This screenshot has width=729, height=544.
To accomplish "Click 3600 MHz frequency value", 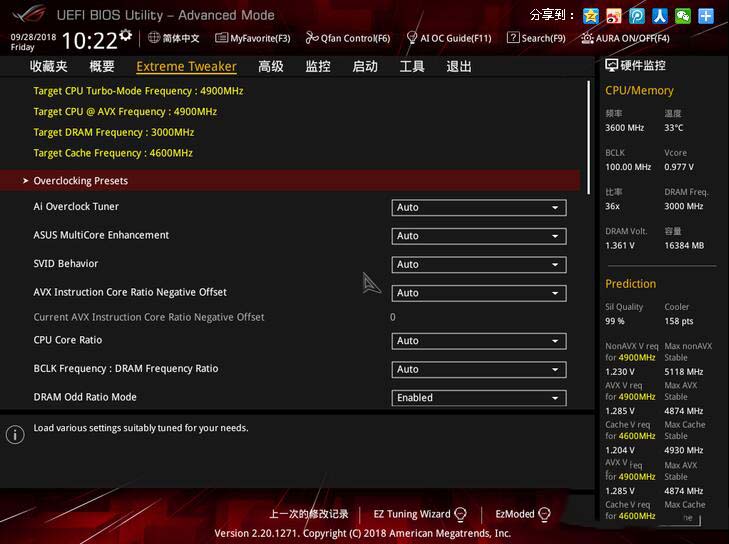I will coord(624,128).
